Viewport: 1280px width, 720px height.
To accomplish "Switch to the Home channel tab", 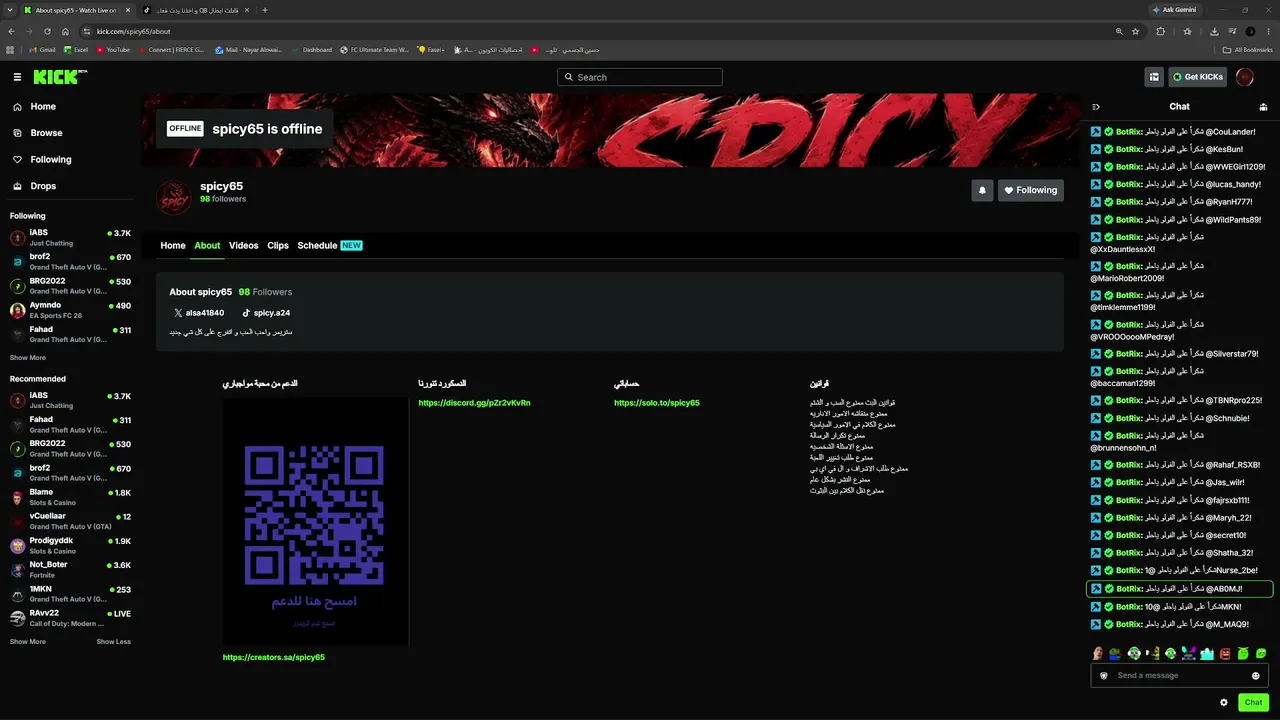I will (x=173, y=246).
